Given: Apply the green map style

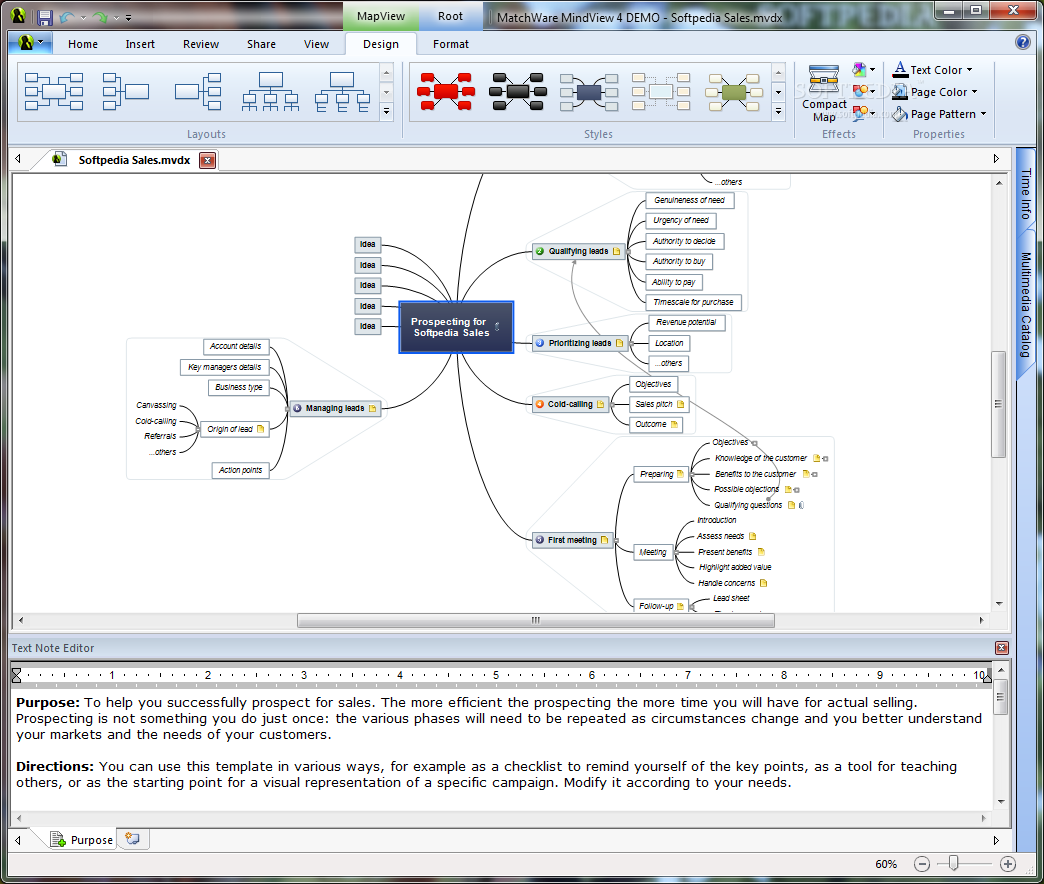Looking at the screenshot, I should (733, 92).
